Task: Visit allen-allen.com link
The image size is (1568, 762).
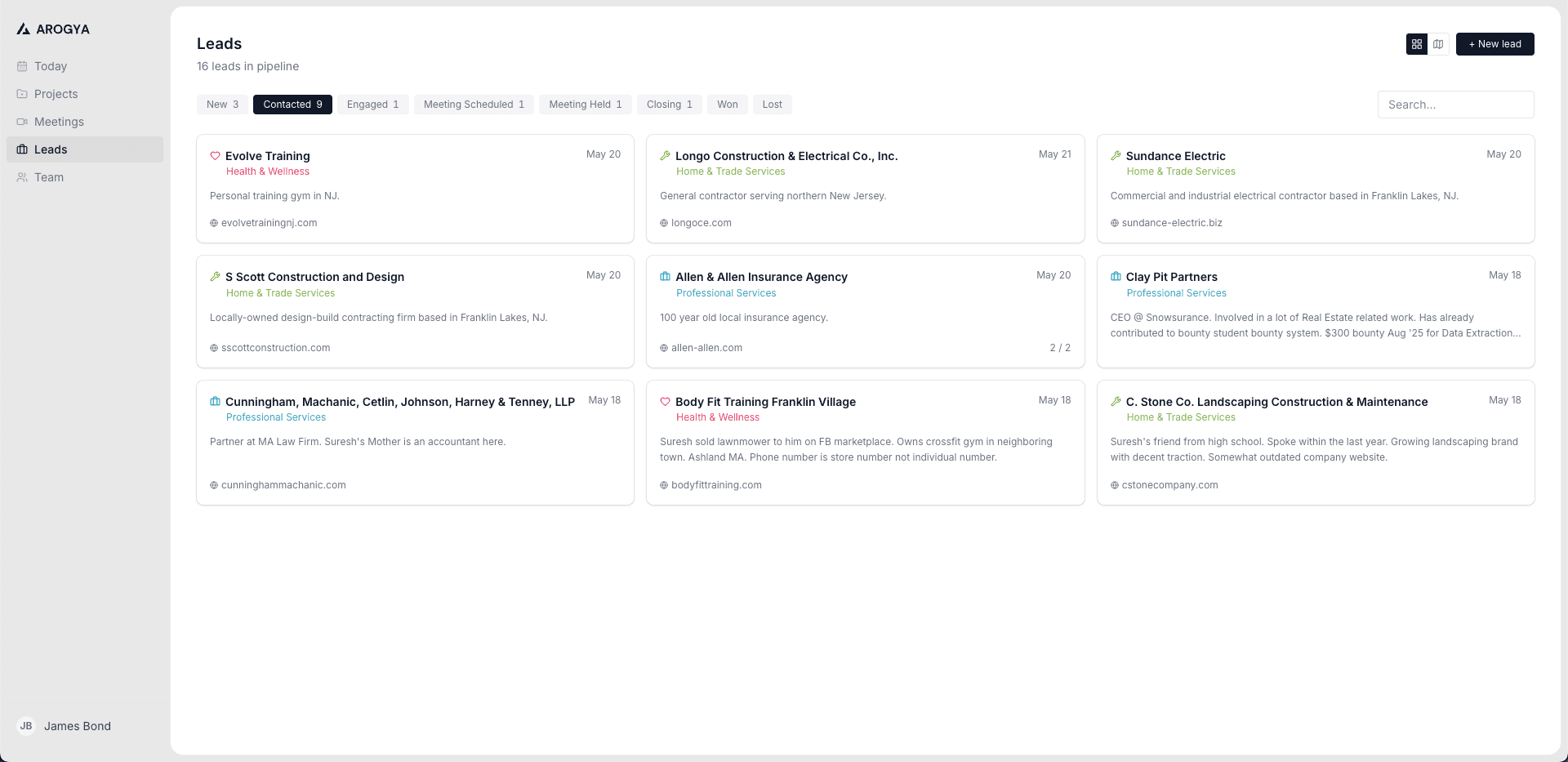Action: coord(706,348)
